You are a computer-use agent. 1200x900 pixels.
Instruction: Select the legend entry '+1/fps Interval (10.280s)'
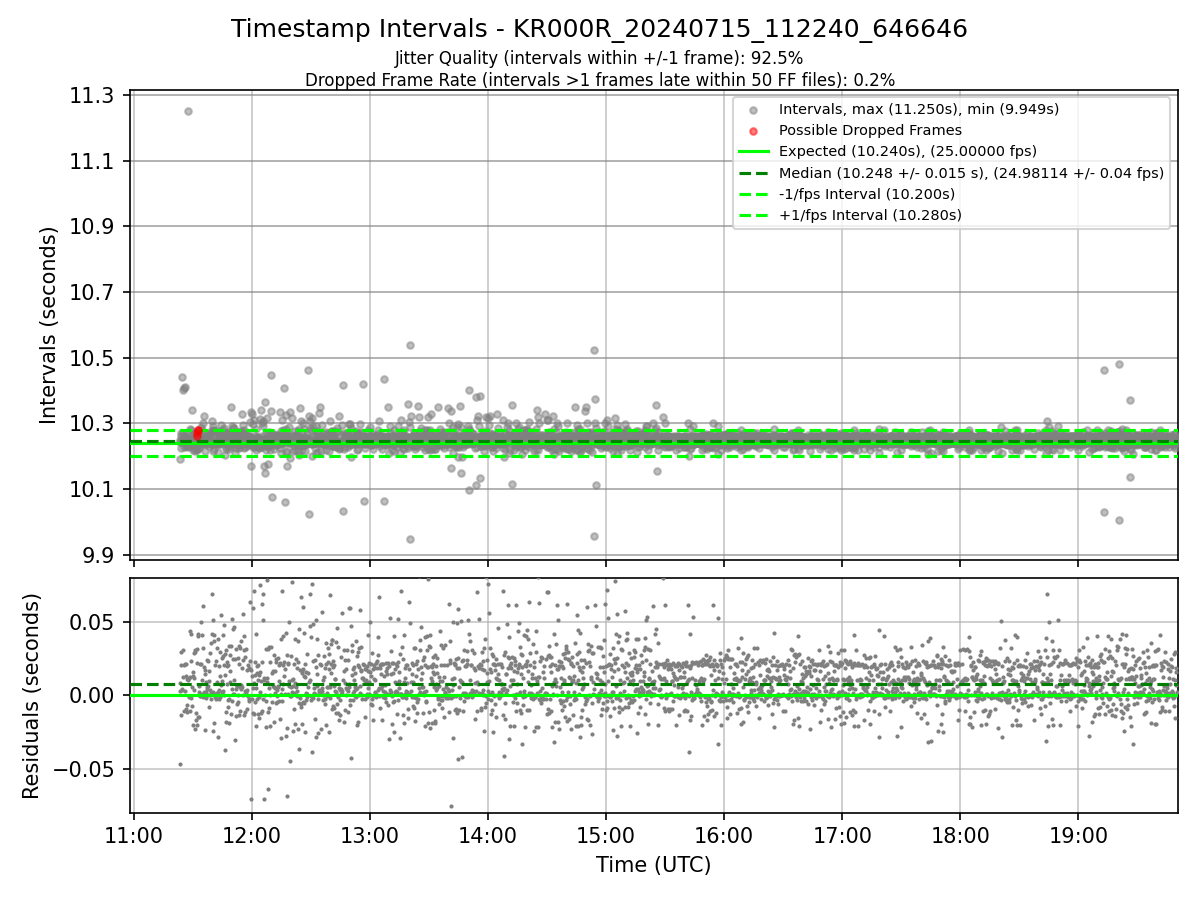(x=870, y=215)
